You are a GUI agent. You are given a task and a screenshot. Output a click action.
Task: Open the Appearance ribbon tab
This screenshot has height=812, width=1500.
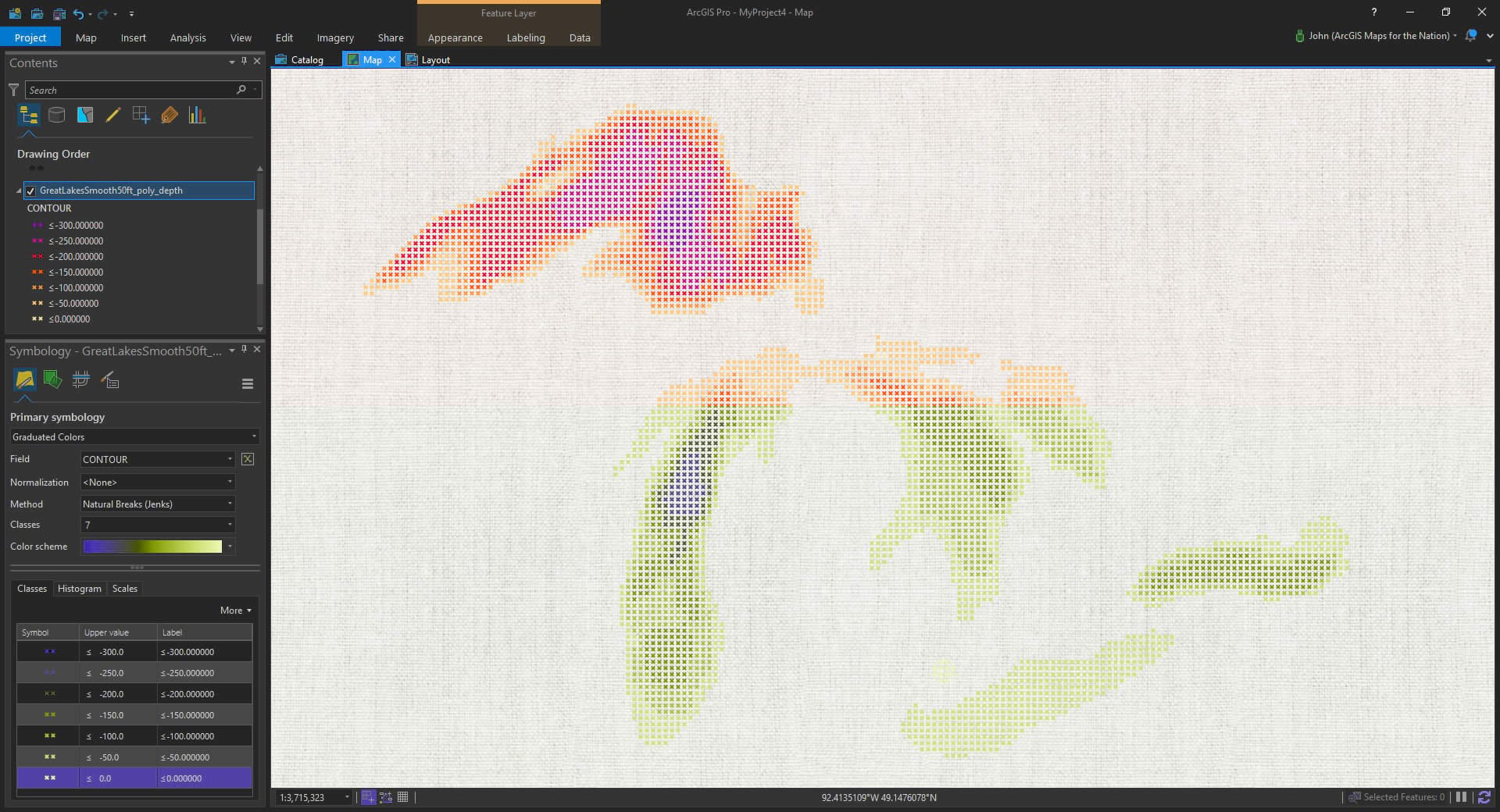click(455, 37)
